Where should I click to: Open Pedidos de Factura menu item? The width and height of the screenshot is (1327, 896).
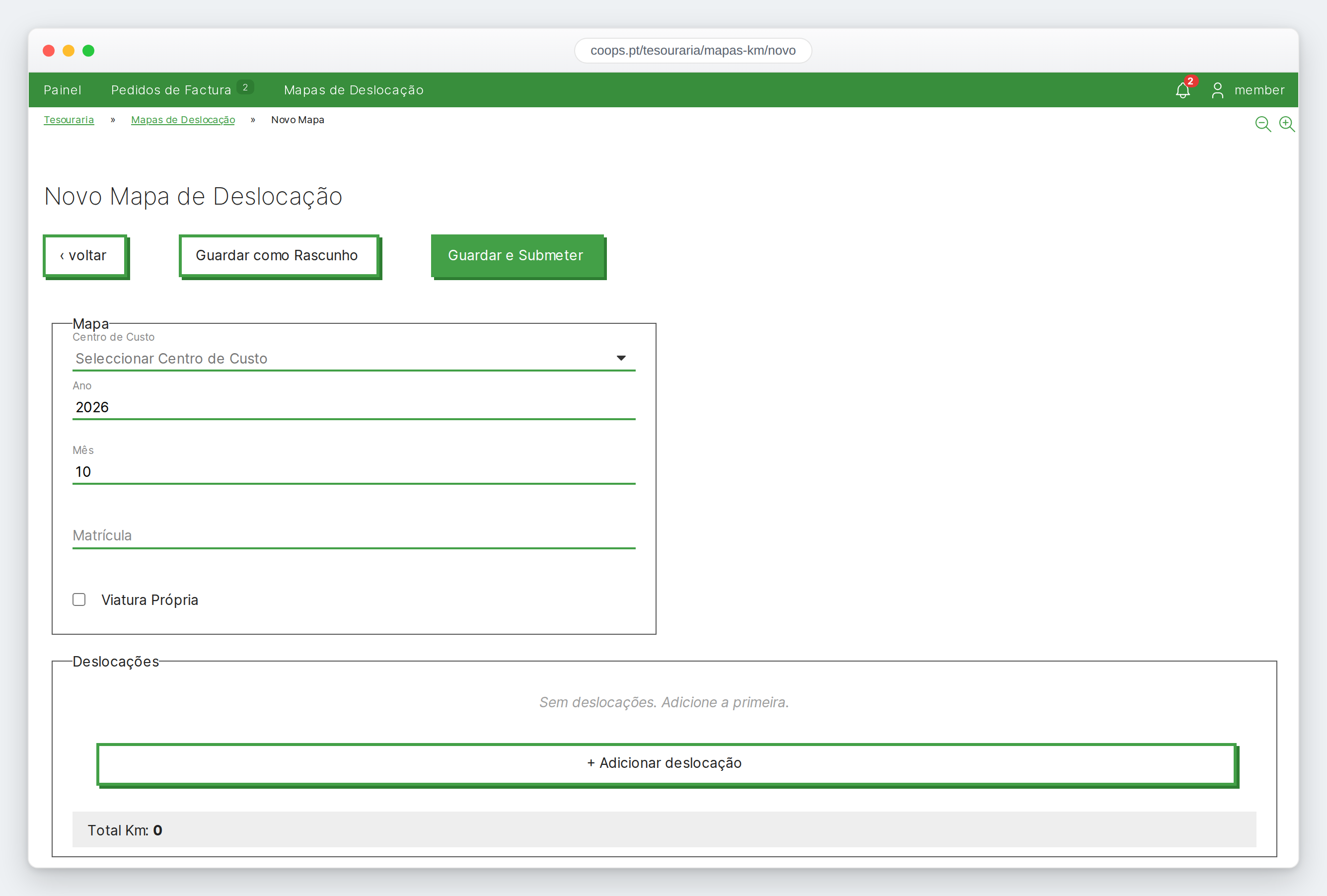pyautogui.click(x=171, y=90)
